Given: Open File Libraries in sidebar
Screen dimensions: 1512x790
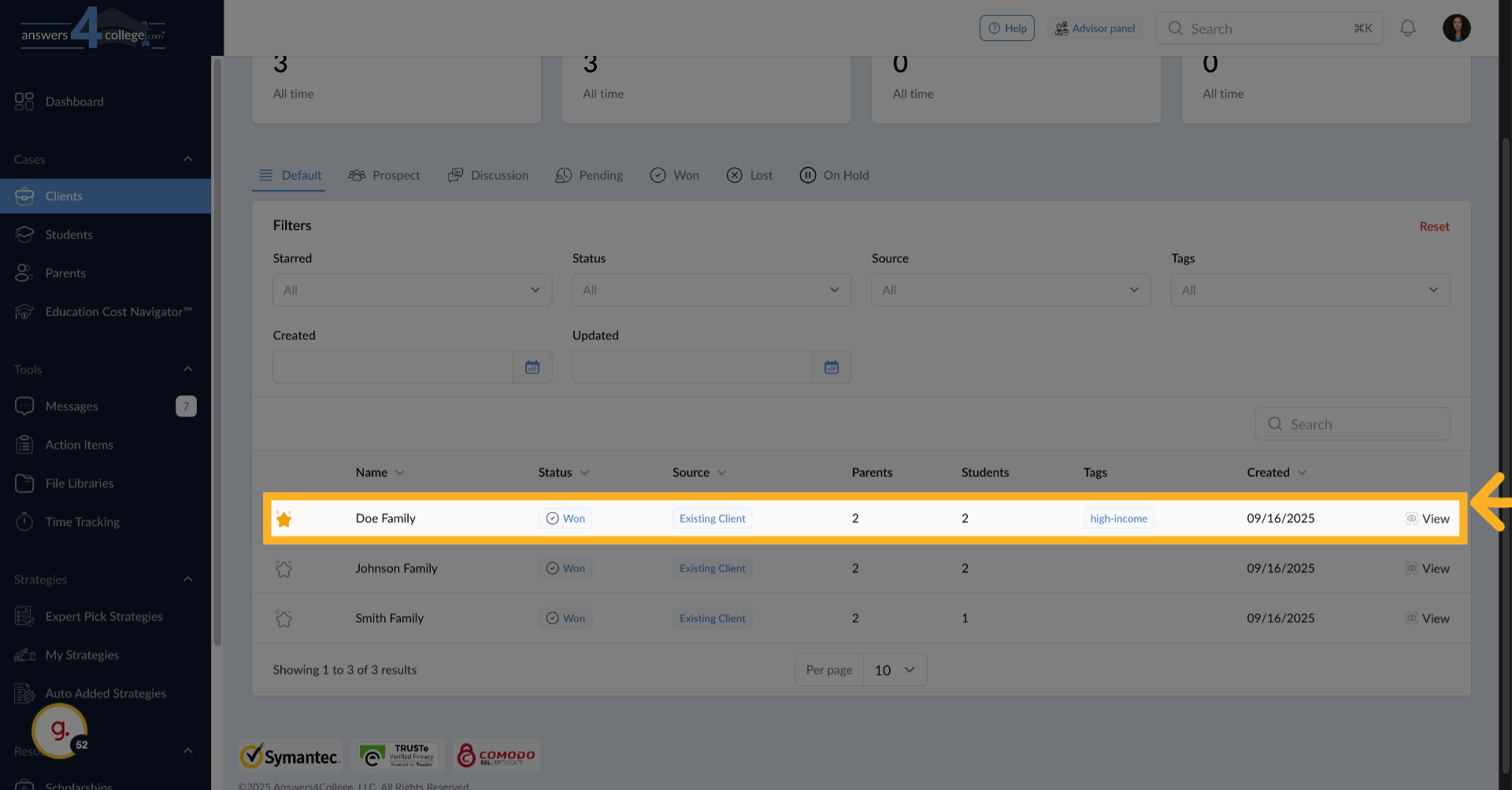Looking at the screenshot, I should [79, 483].
